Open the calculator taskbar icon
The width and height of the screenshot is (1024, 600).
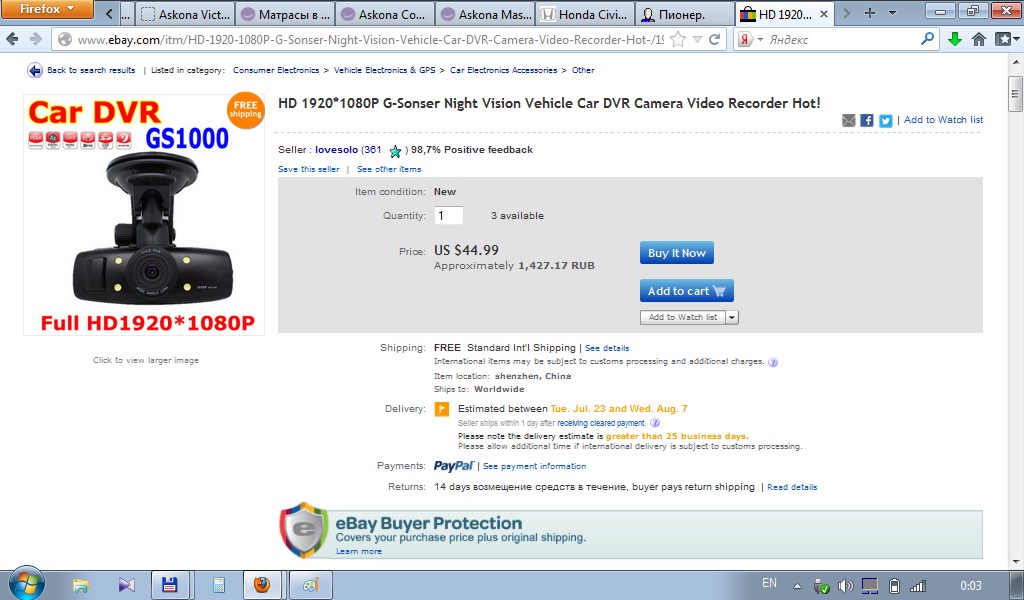219,584
